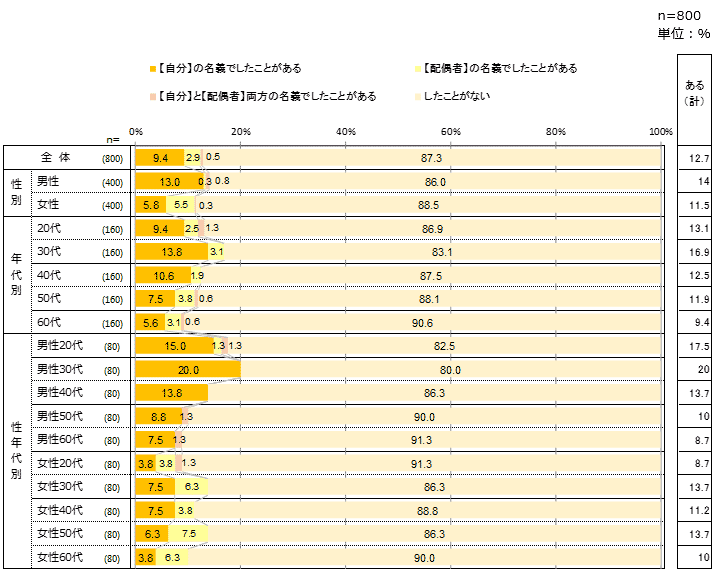Viewport: 715px width, 583px height.
Task: Click the 男性30代 orange bar showing 20.0
Action: [188, 369]
